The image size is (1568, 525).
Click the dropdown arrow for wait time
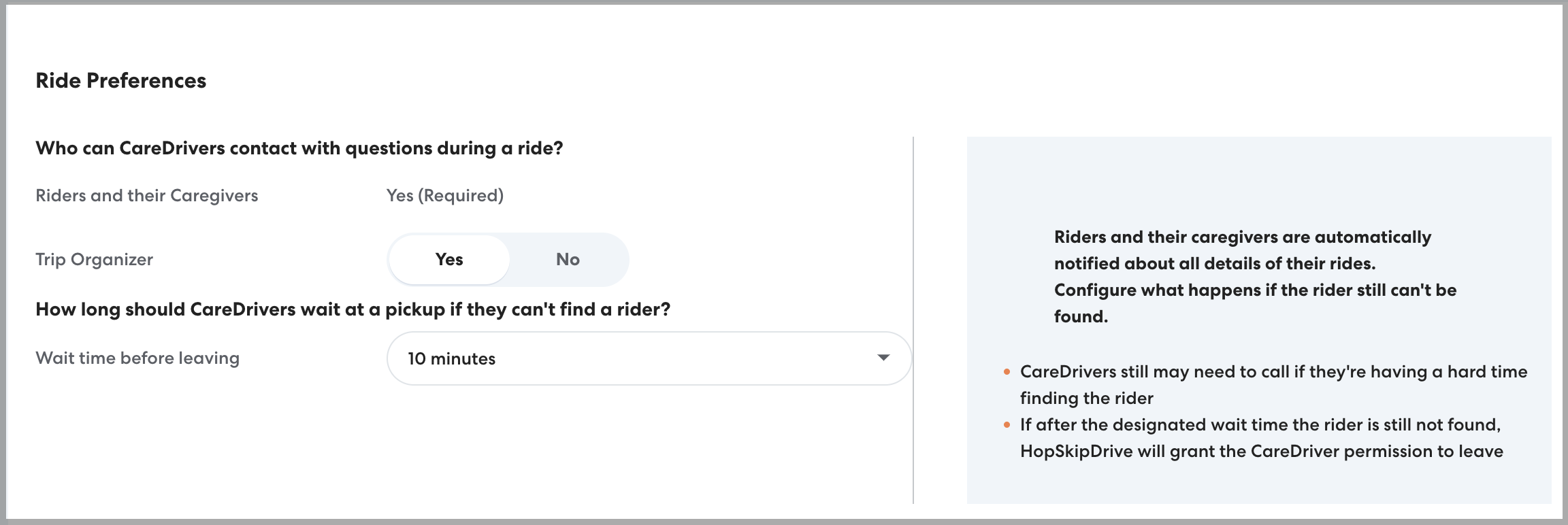883,358
